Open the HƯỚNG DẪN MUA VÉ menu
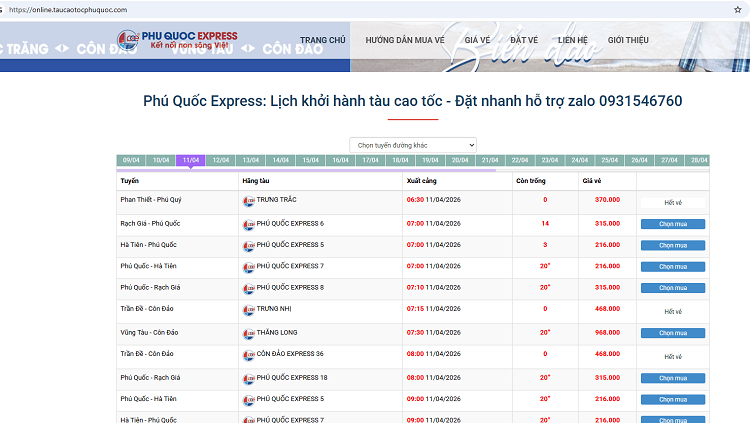750x423 pixels. pyautogui.click(x=404, y=40)
